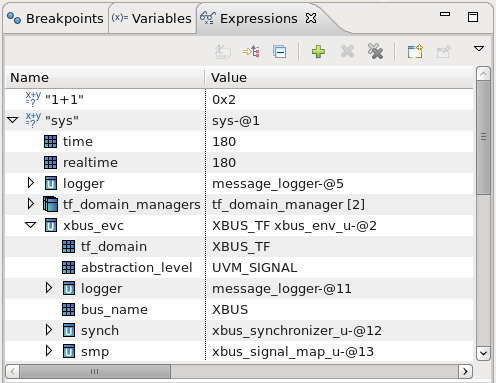The image size is (496, 383).
Task: Toggle Show Logical Structure icon
Action: (x=251, y=51)
